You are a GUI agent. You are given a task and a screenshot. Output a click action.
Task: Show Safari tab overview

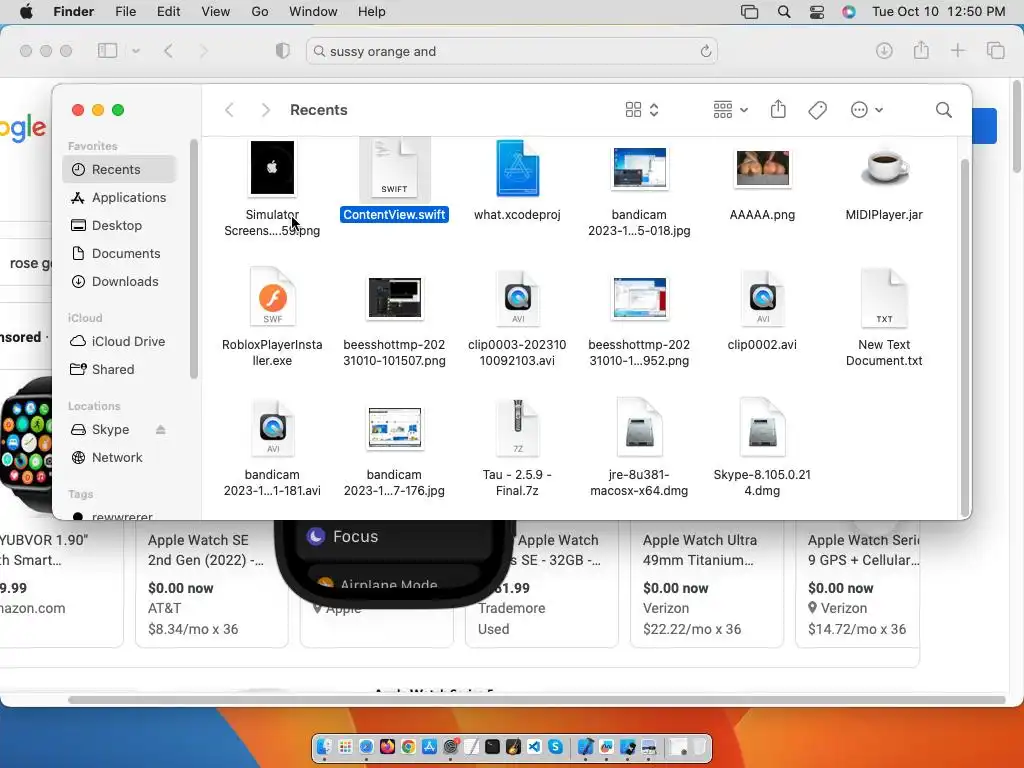(995, 51)
